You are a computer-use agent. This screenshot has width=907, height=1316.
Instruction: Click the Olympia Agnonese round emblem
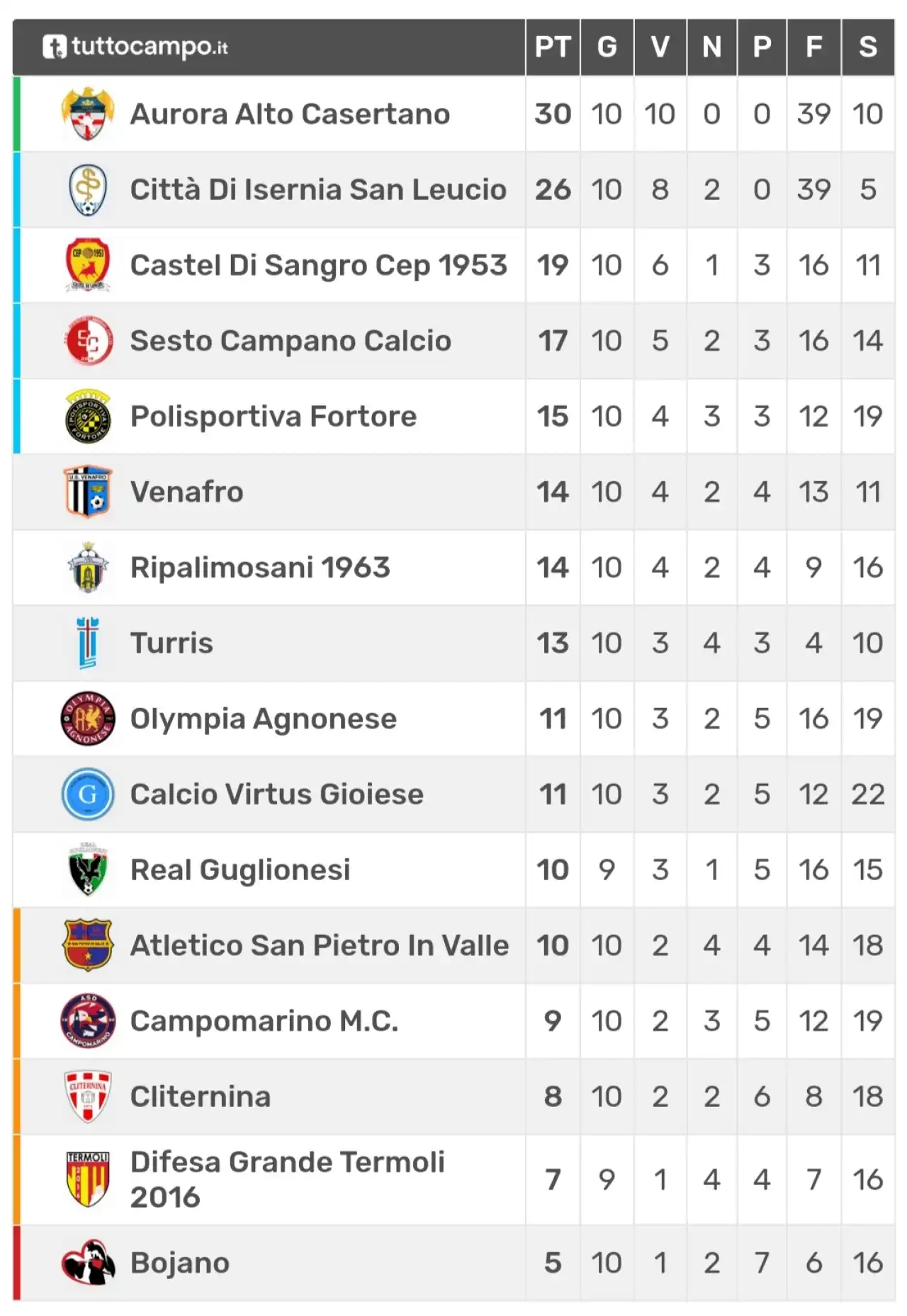point(88,719)
